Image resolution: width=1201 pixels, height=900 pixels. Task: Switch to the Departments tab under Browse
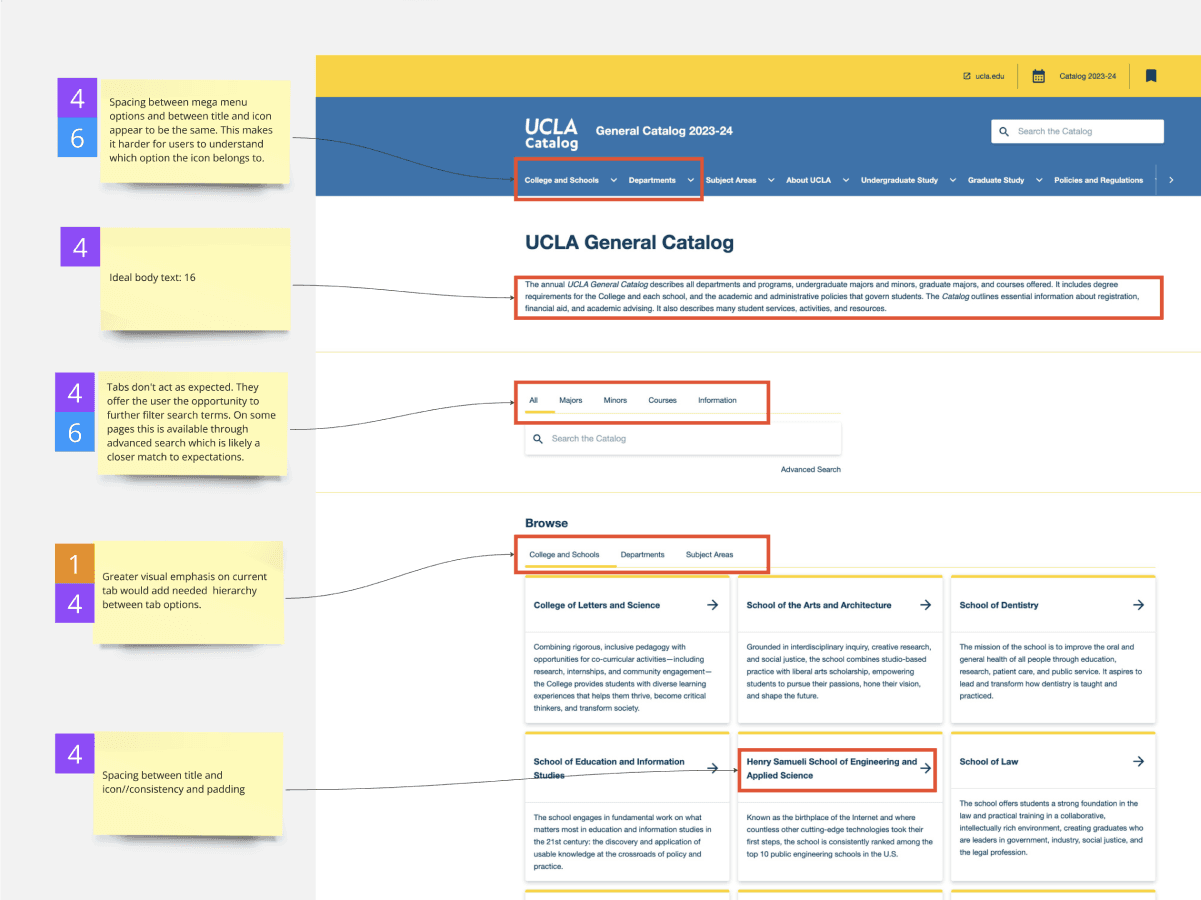tap(642, 554)
